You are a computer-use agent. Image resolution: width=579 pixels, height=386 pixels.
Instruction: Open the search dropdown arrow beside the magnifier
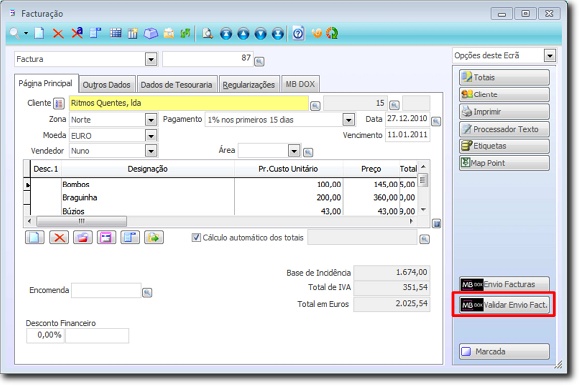[26, 34]
